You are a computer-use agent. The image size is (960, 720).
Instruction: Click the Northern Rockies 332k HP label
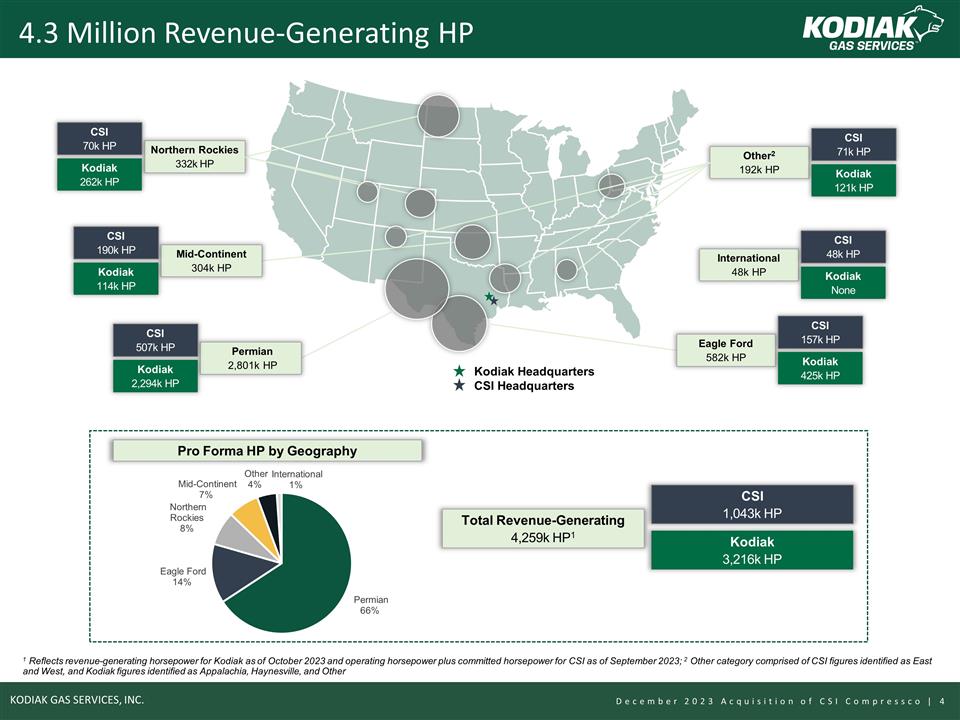[195, 157]
